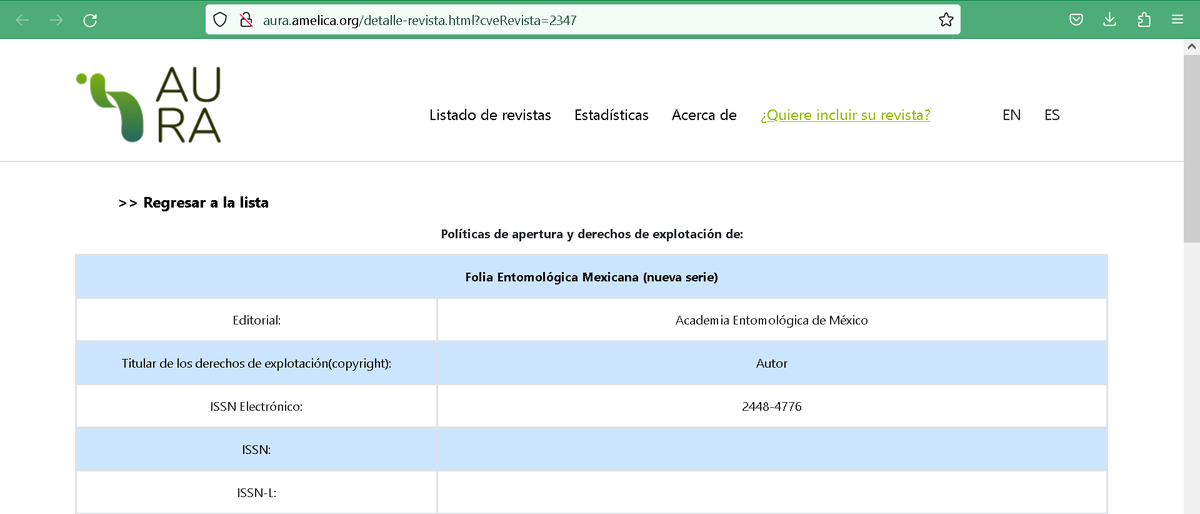
Task: Switch language to ES
Action: (x=1052, y=115)
